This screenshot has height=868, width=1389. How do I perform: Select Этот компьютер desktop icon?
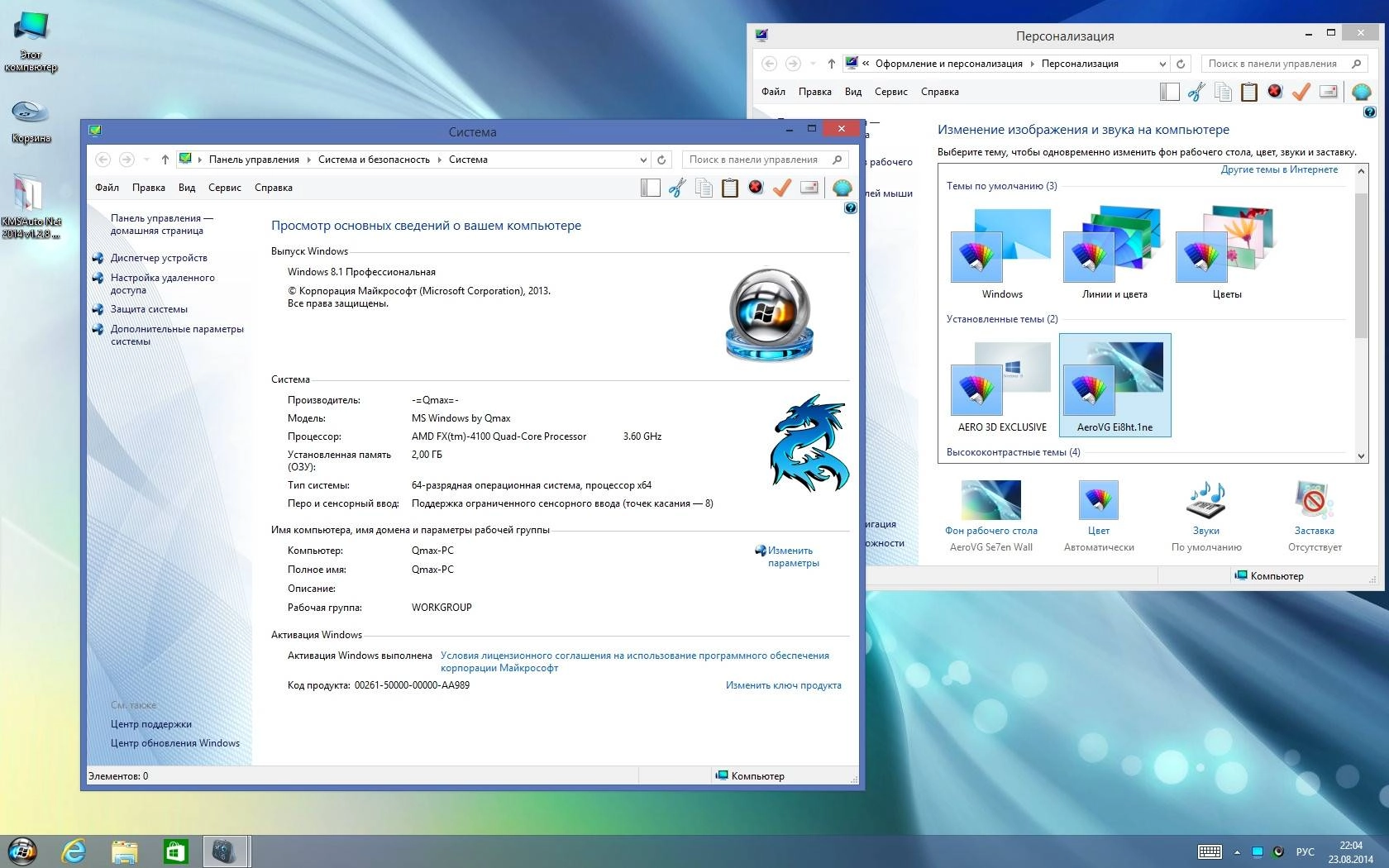coord(31,43)
